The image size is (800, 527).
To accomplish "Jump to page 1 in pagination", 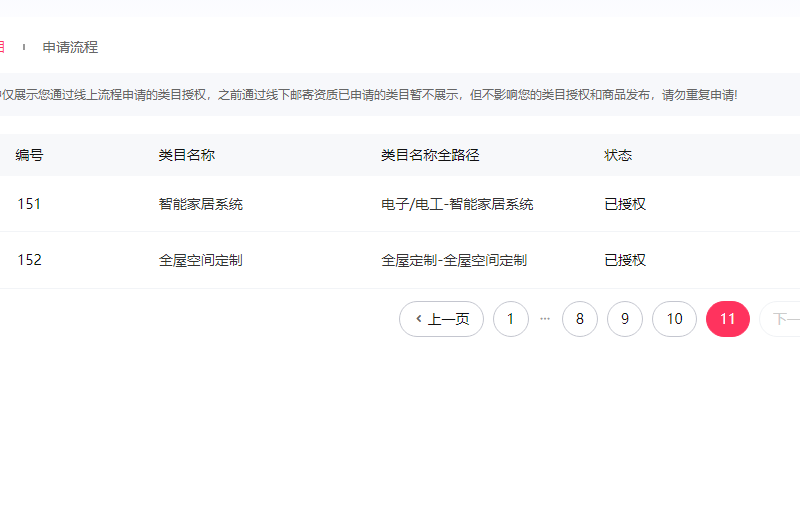I will (510, 319).
